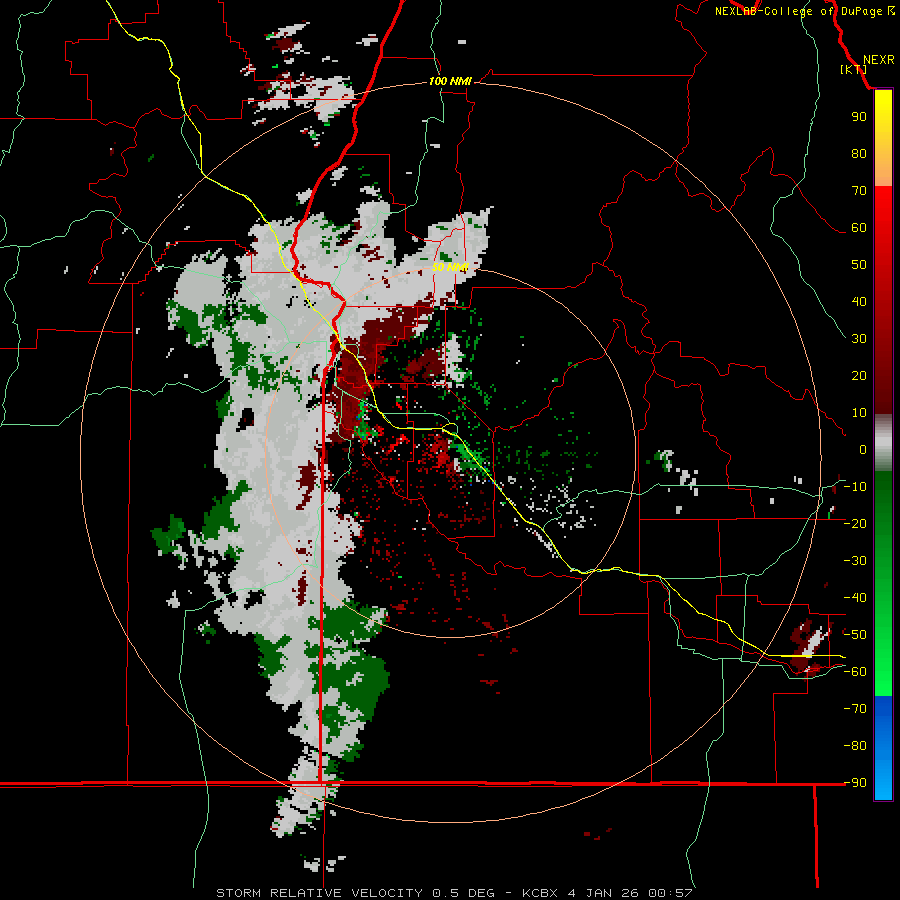Select the -60 value on velocity scale
900x900 pixels.
click(855, 672)
